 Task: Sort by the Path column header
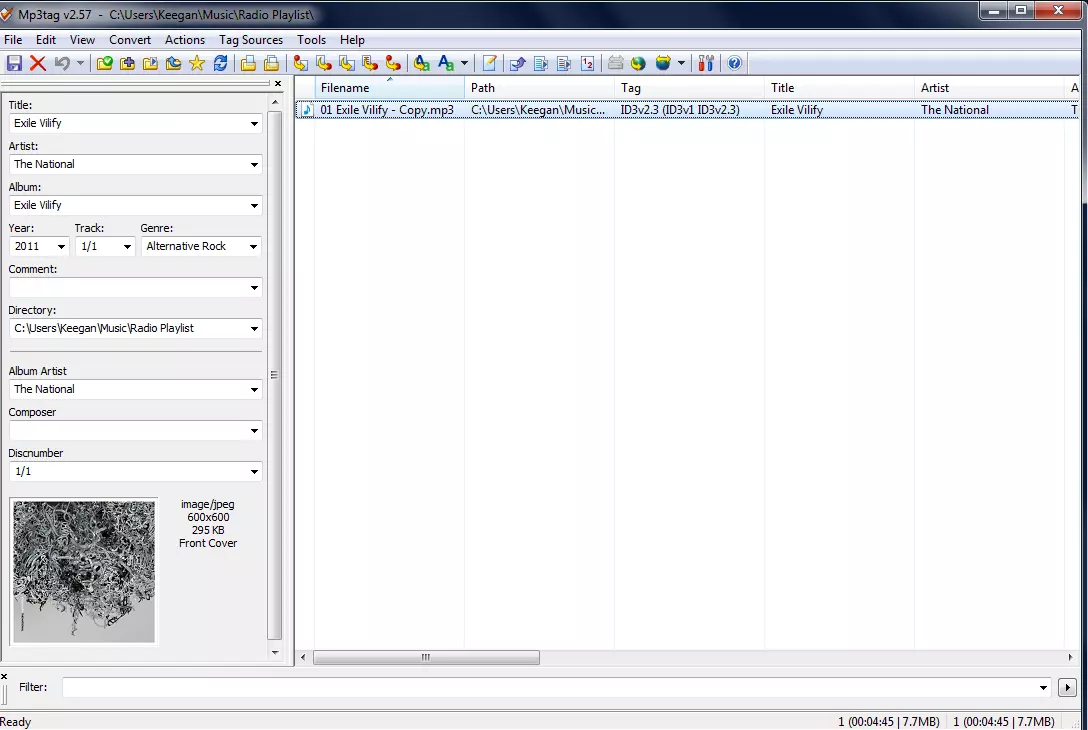tap(539, 87)
